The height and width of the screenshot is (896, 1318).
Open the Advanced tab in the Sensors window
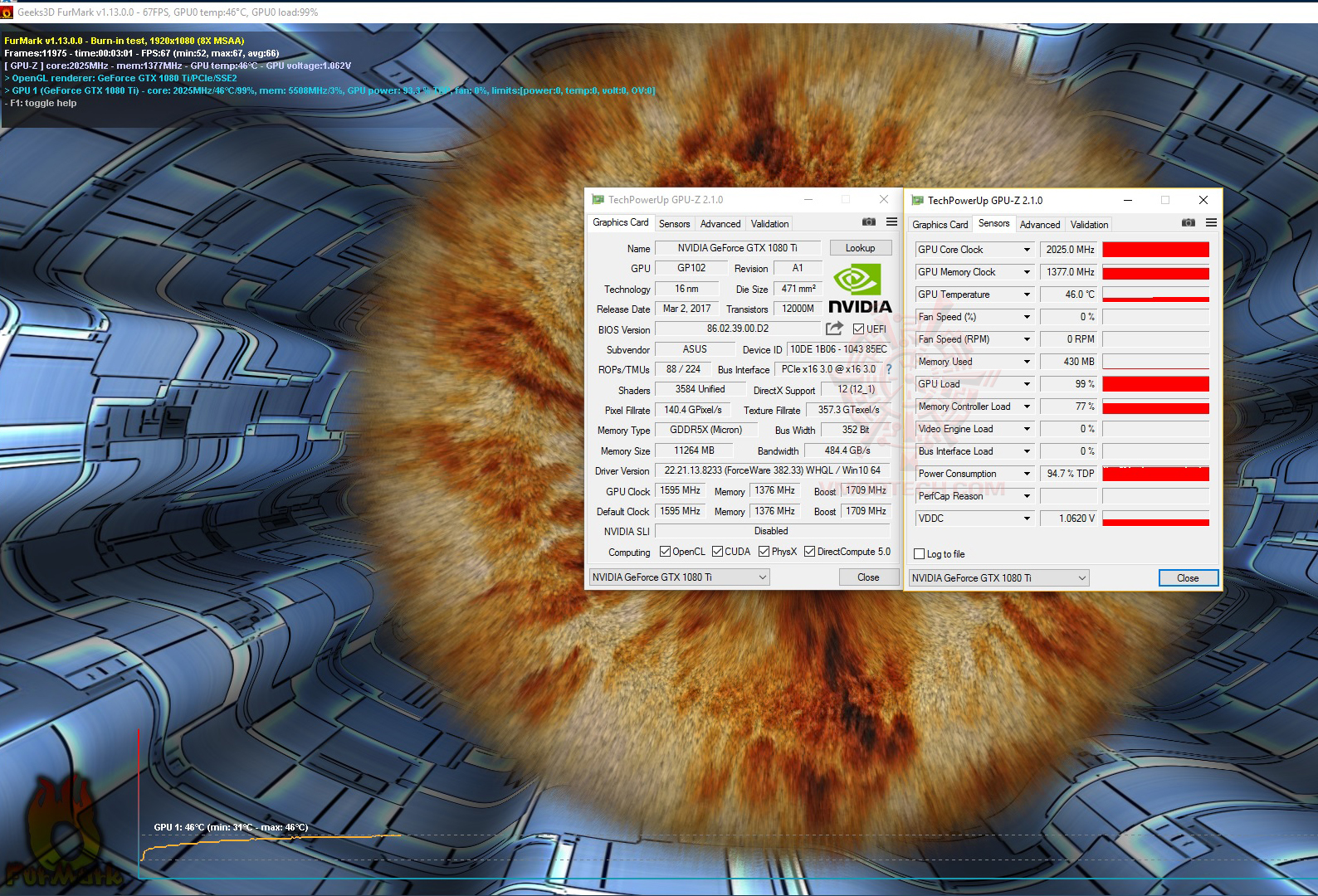click(1040, 225)
